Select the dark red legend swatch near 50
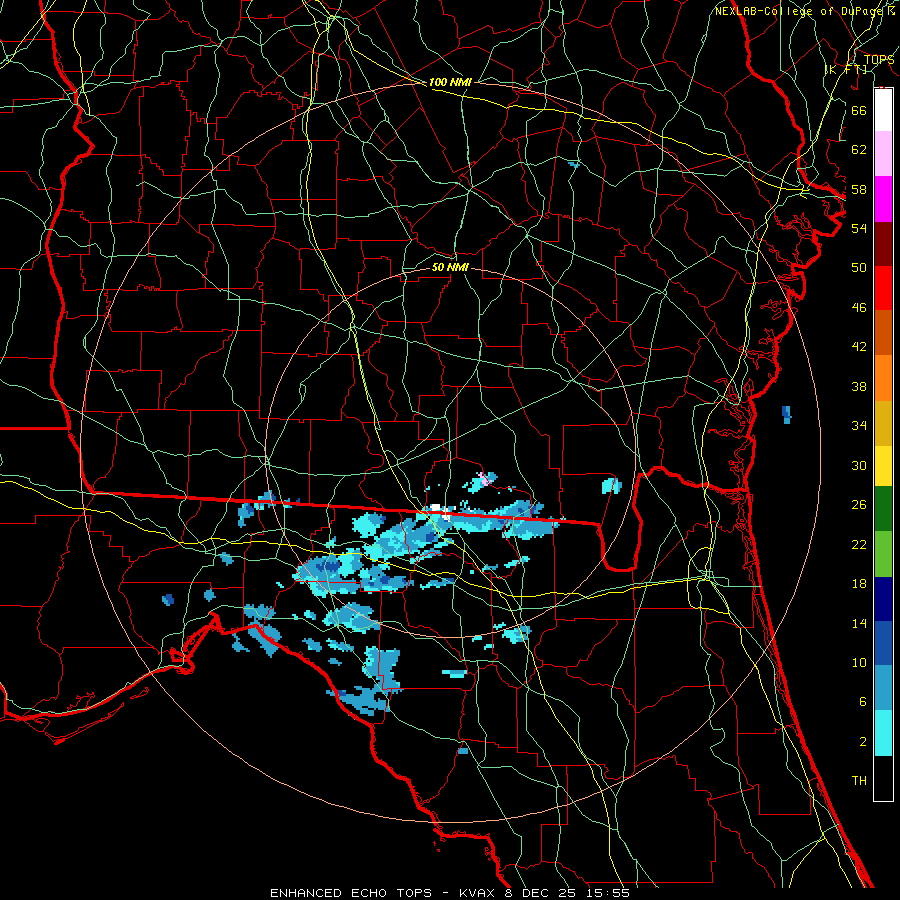Image resolution: width=900 pixels, height=900 pixels. [883, 244]
